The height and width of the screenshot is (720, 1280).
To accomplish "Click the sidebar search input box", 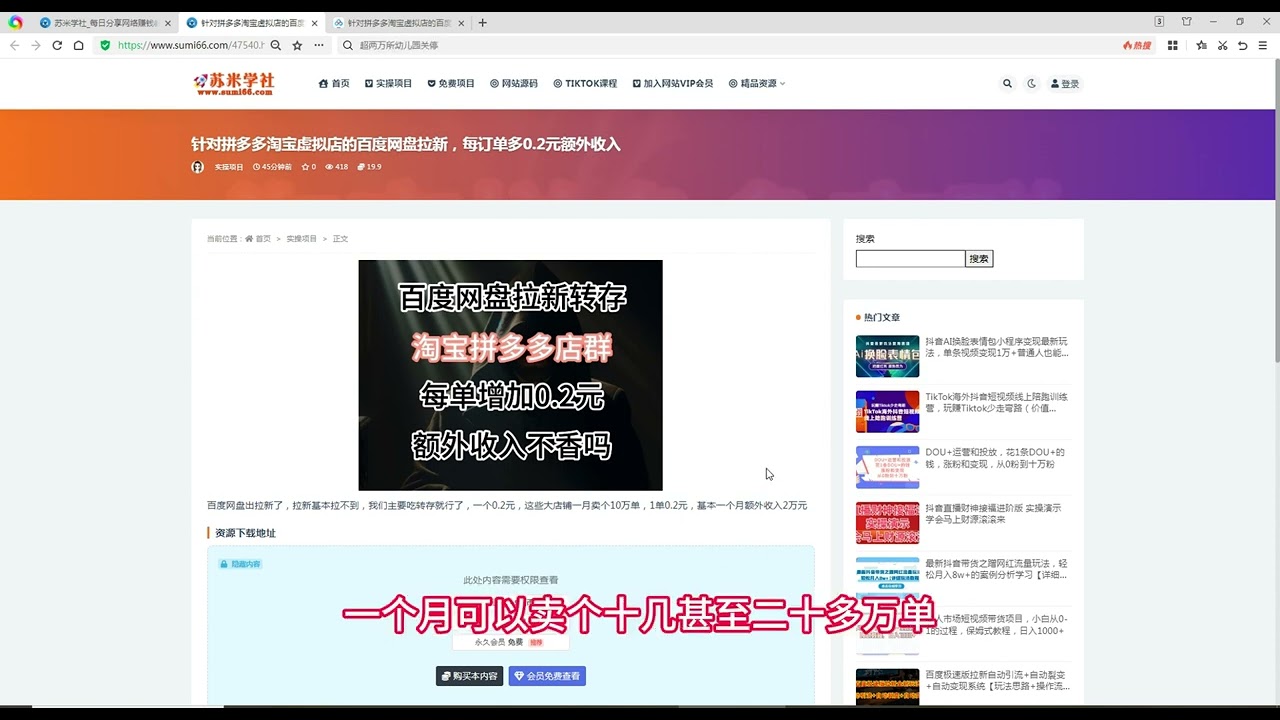I will coord(910,259).
